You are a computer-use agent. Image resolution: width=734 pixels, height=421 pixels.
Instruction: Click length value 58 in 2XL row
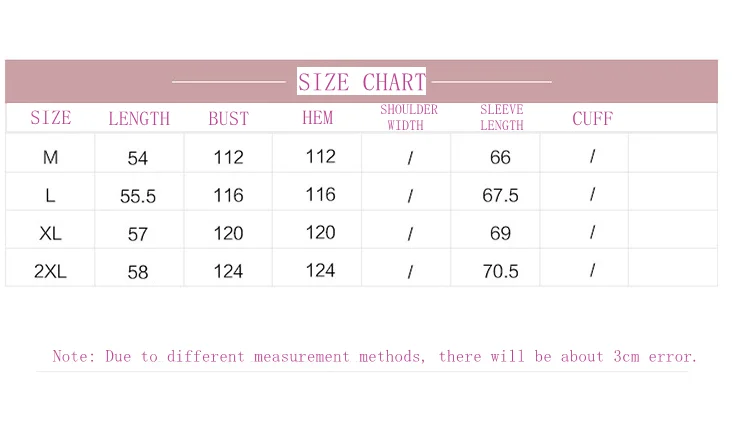(138, 272)
